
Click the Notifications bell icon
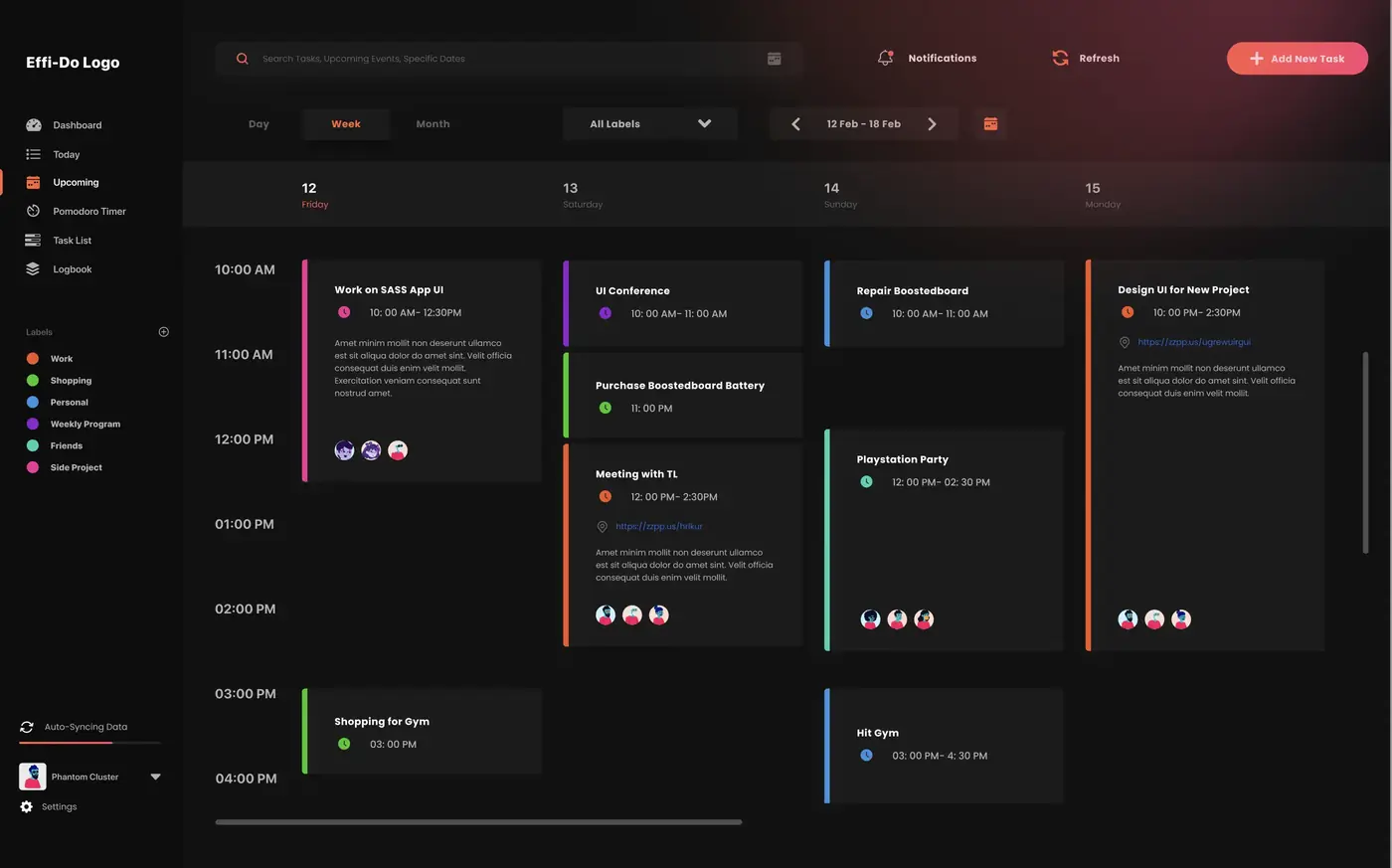[885, 58]
